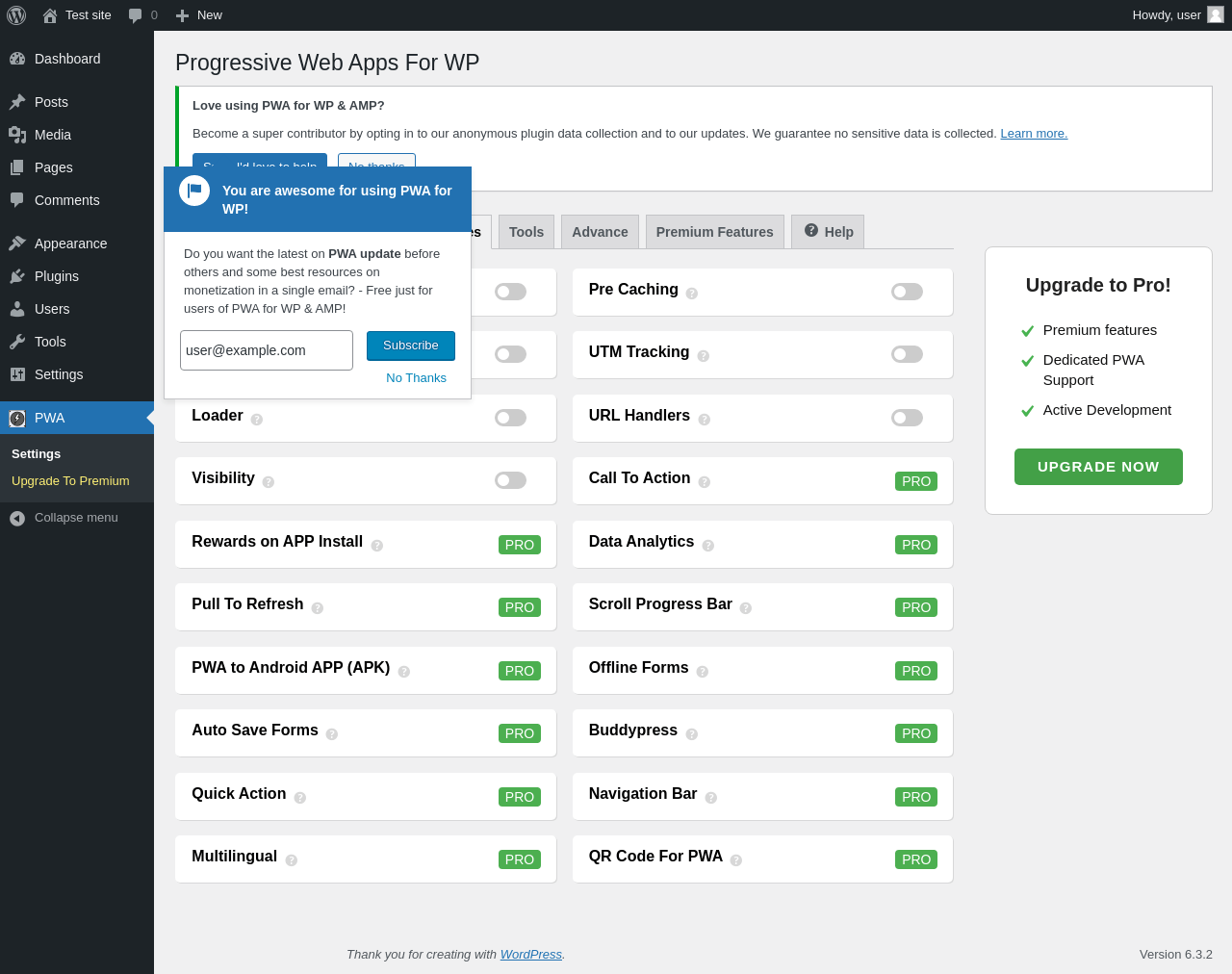The height and width of the screenshot is (974, 1232).
Task: Click the WordPress logo icon
Action: [x=16, y=15]
